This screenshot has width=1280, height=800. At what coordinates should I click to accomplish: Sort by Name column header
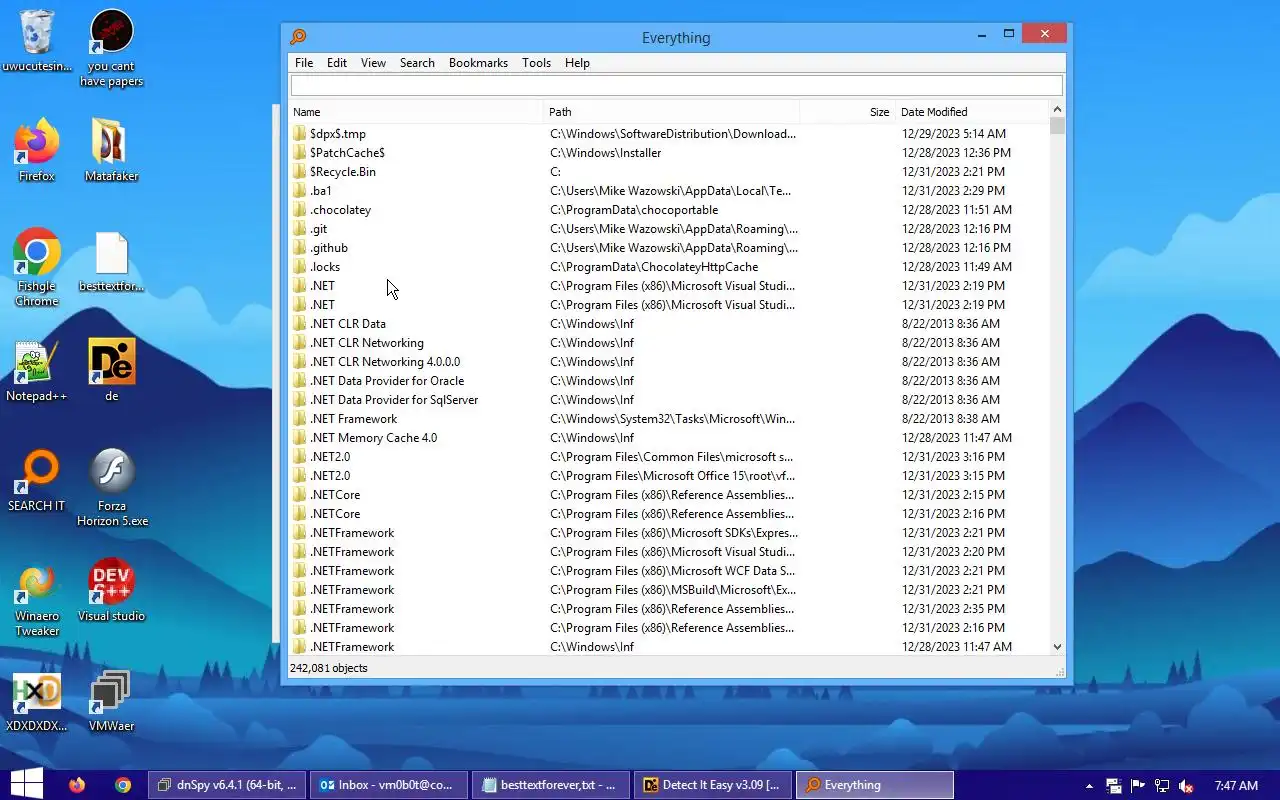[417, 112]
